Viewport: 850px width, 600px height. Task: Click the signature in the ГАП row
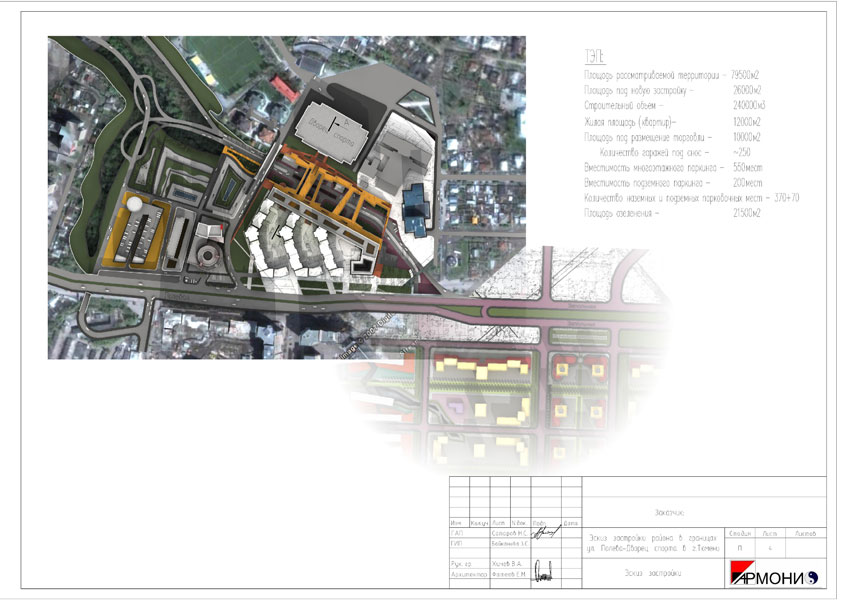[546, 533]
